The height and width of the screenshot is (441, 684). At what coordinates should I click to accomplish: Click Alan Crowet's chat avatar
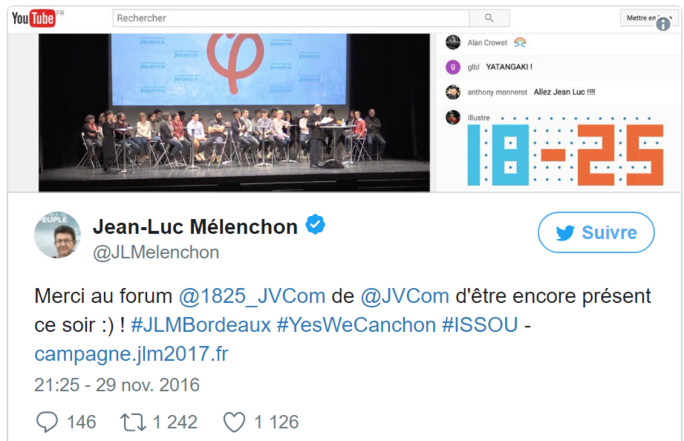coord(453,42)
